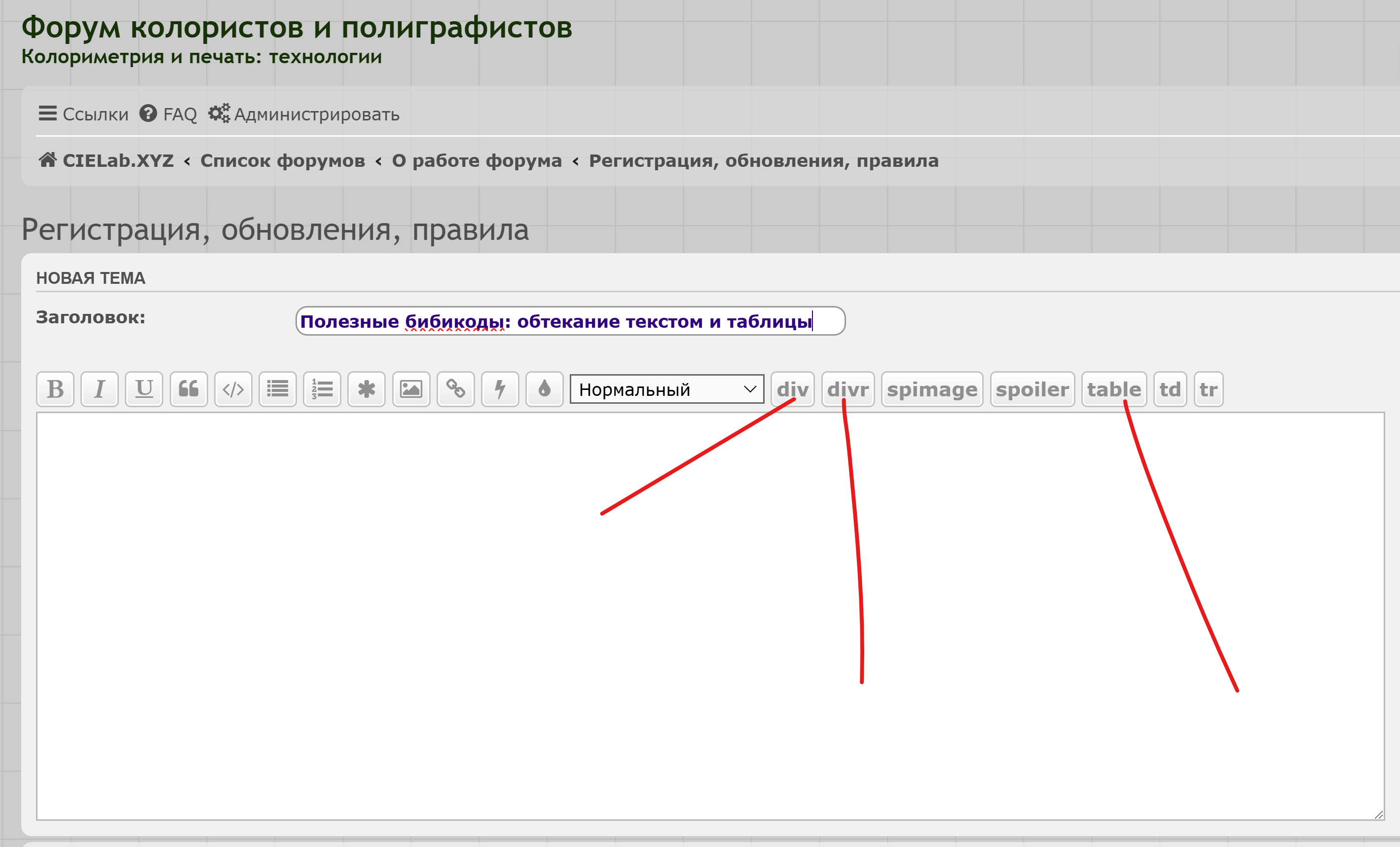The width and height of the screenshot is (1400, 847).
Task: Insert the table BBCode tag
Action: [x=1114, y=389]
